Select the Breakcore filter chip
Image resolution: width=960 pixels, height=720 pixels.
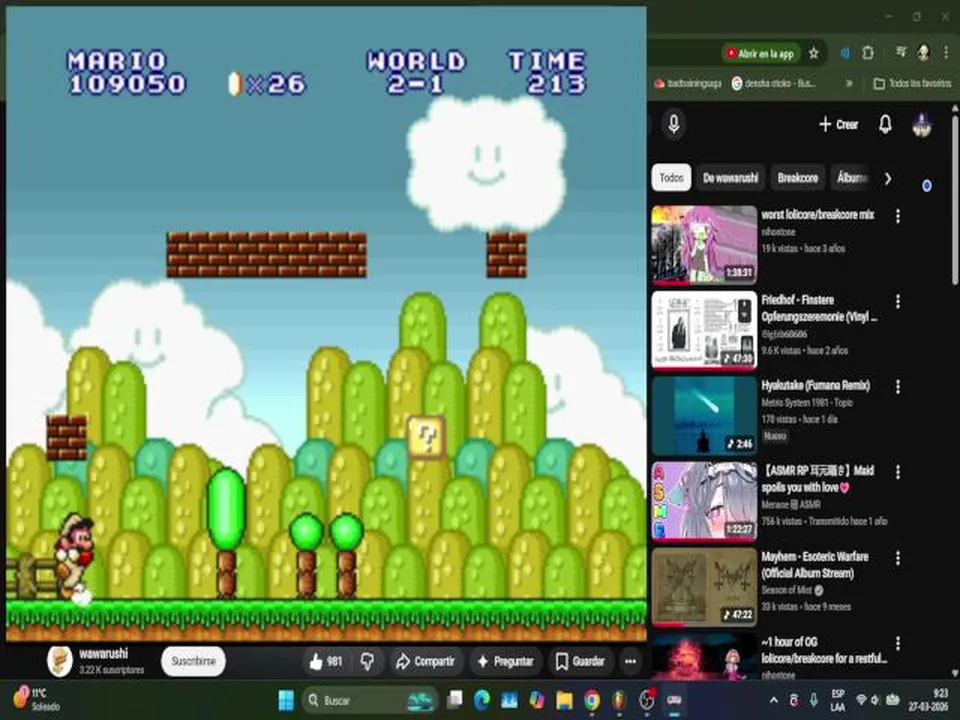(798, 178)
